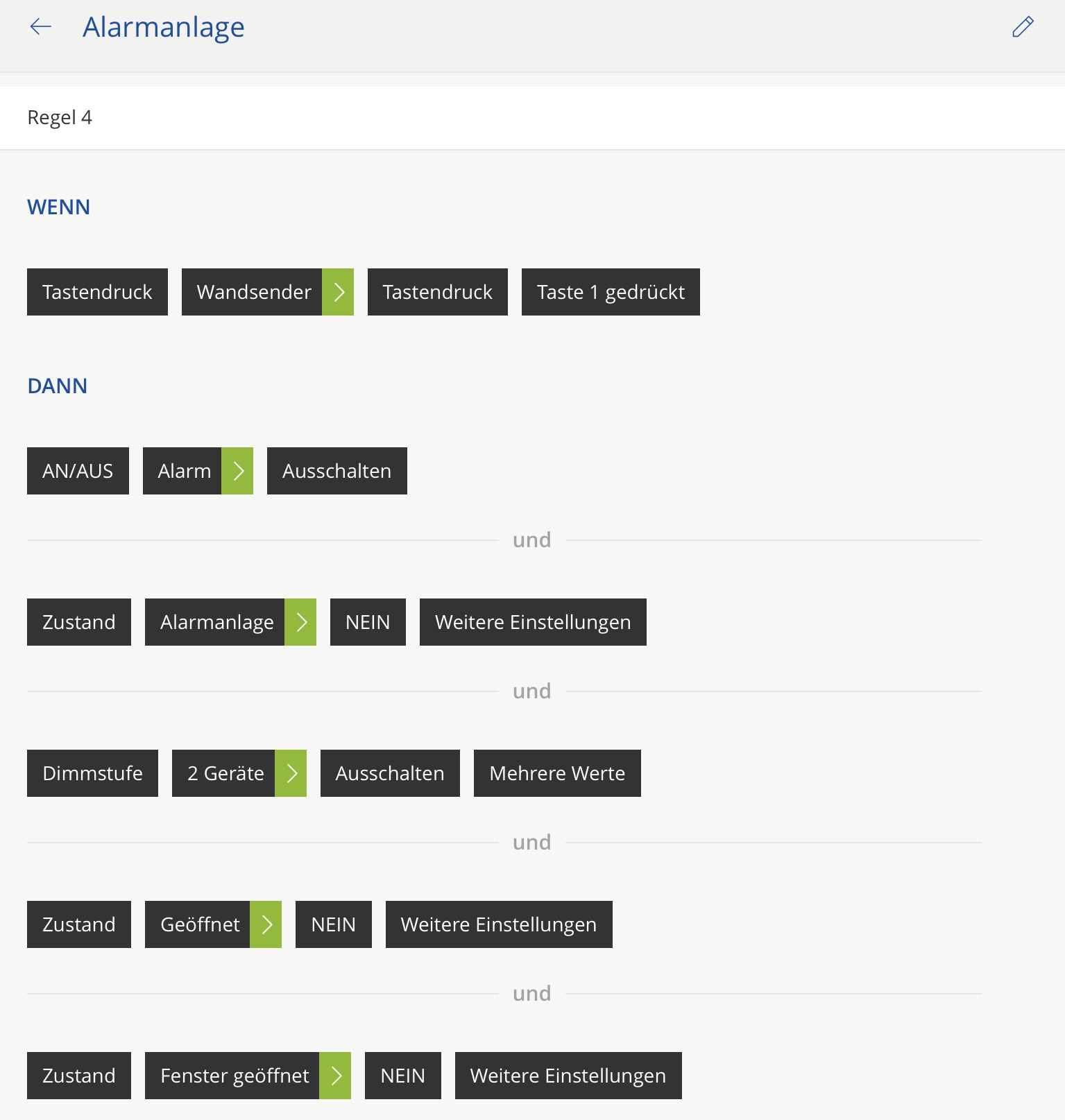This screenshot has height=1120, width=1065.
Task: Expand the Alarmanlage chevron arrow
Action: point(300,622)
